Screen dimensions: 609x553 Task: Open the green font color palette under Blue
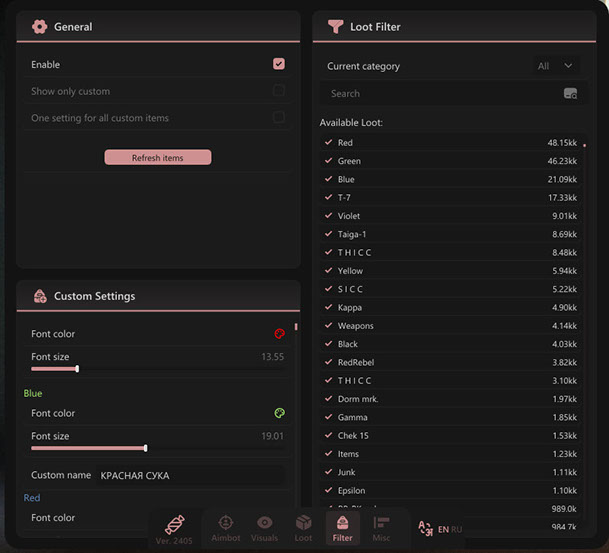point(280,413)
